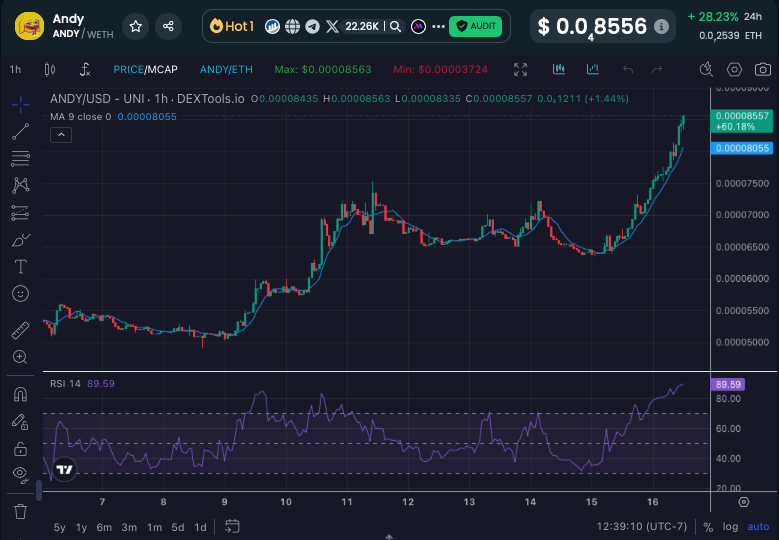Screen dimensions: 779x540
Task: Set chart range to 5d
Action: [177, 527]
